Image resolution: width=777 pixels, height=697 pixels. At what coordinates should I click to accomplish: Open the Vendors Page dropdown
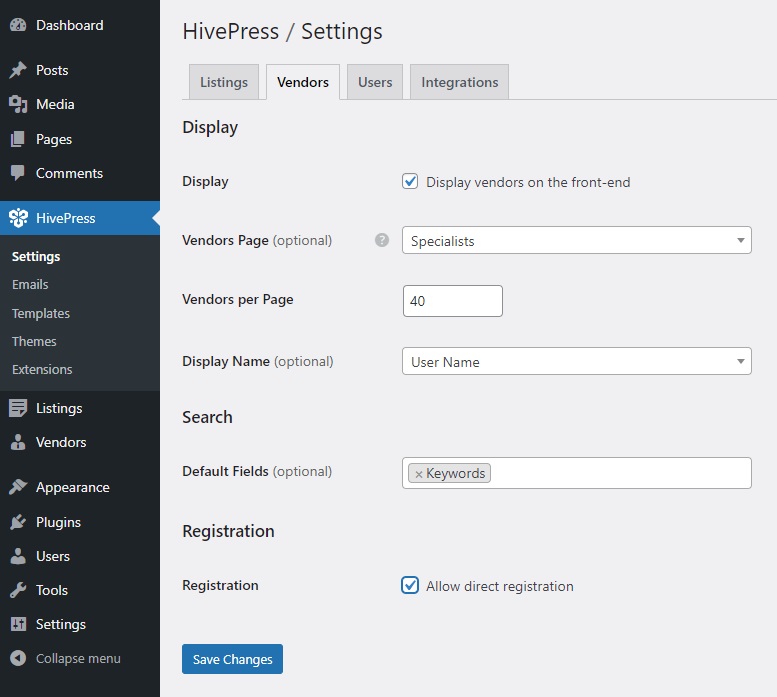point(576,241)
